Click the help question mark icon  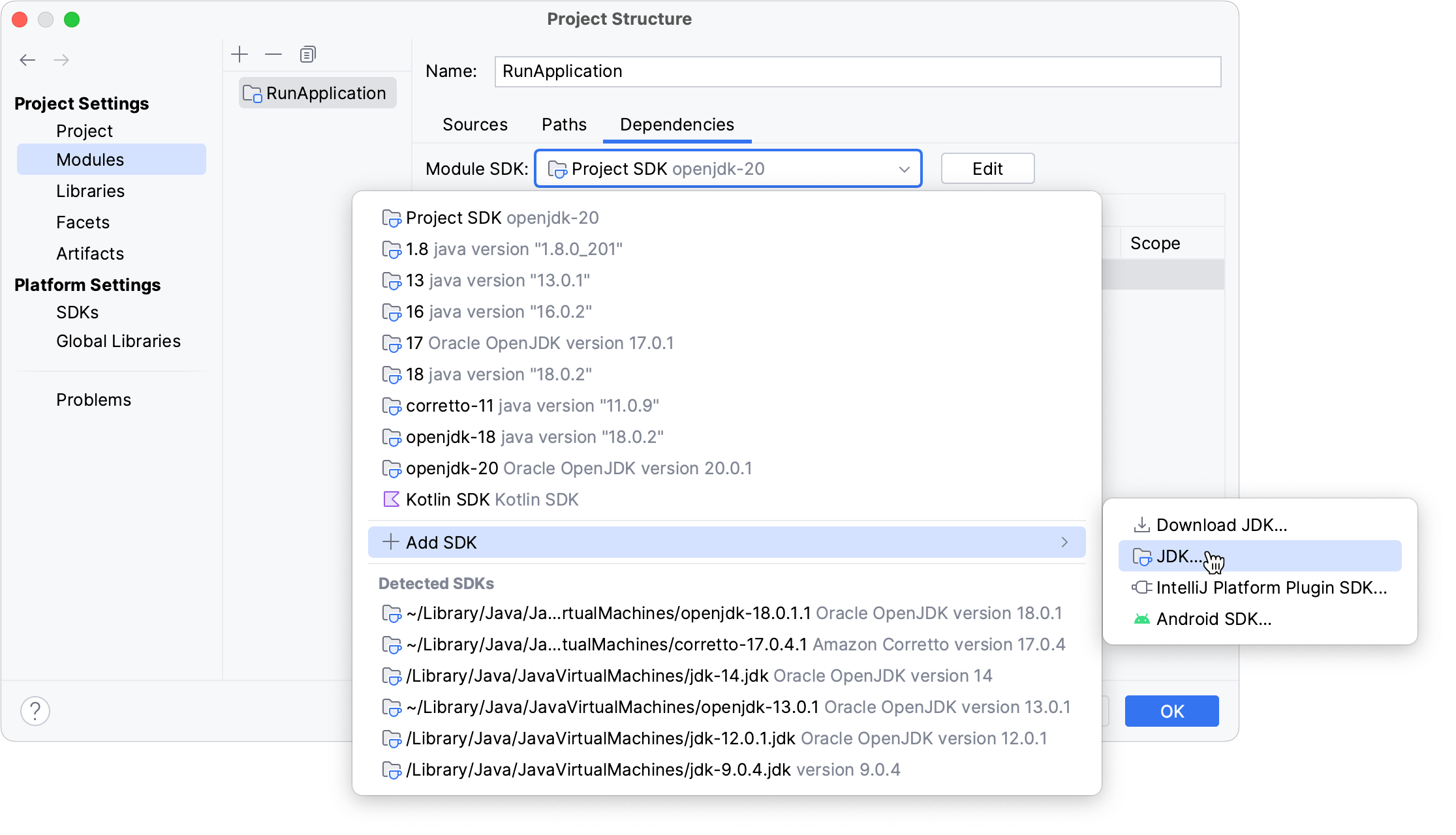(35, 710)
